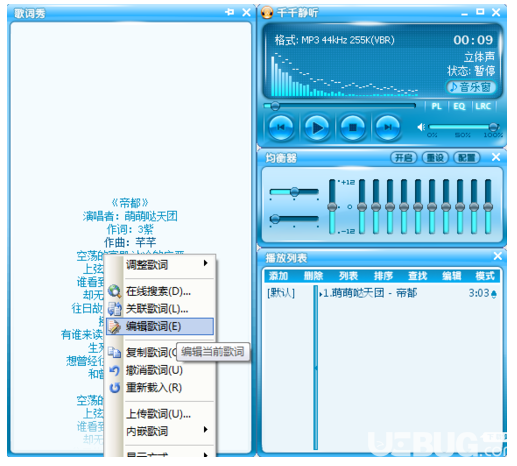Click the playlist pane splitter handle
The image size is (517, 466).
(315, 368)
